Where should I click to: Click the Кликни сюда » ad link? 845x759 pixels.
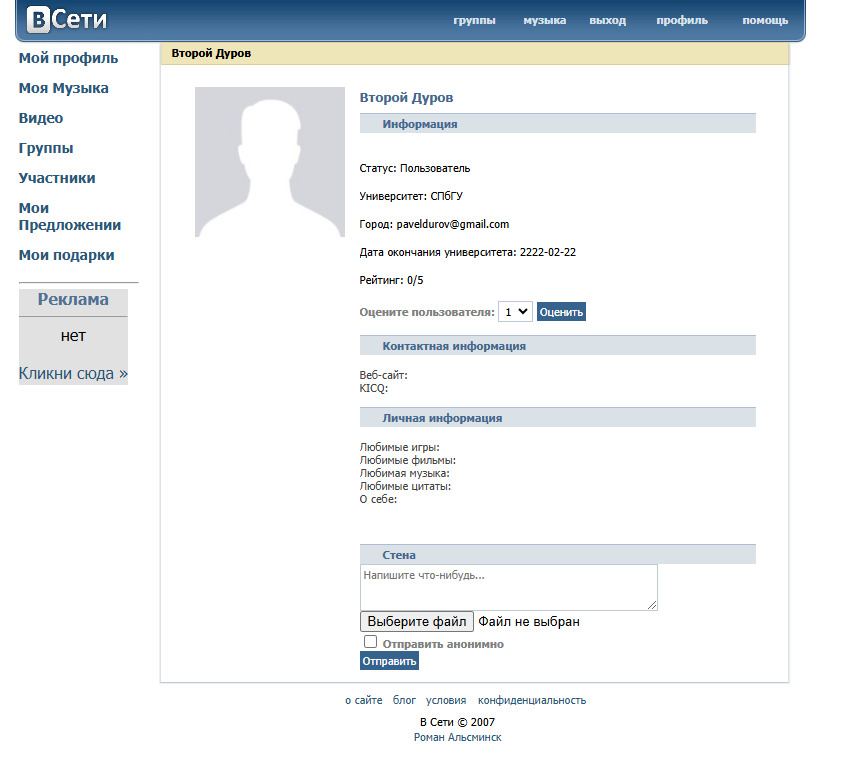(73, 373)
